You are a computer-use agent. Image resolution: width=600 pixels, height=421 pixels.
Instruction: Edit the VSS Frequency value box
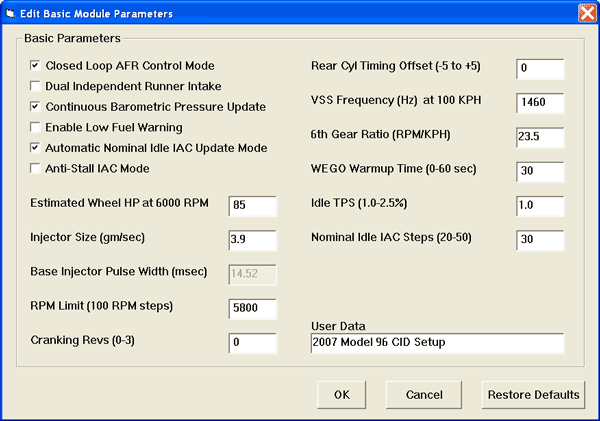540,103
